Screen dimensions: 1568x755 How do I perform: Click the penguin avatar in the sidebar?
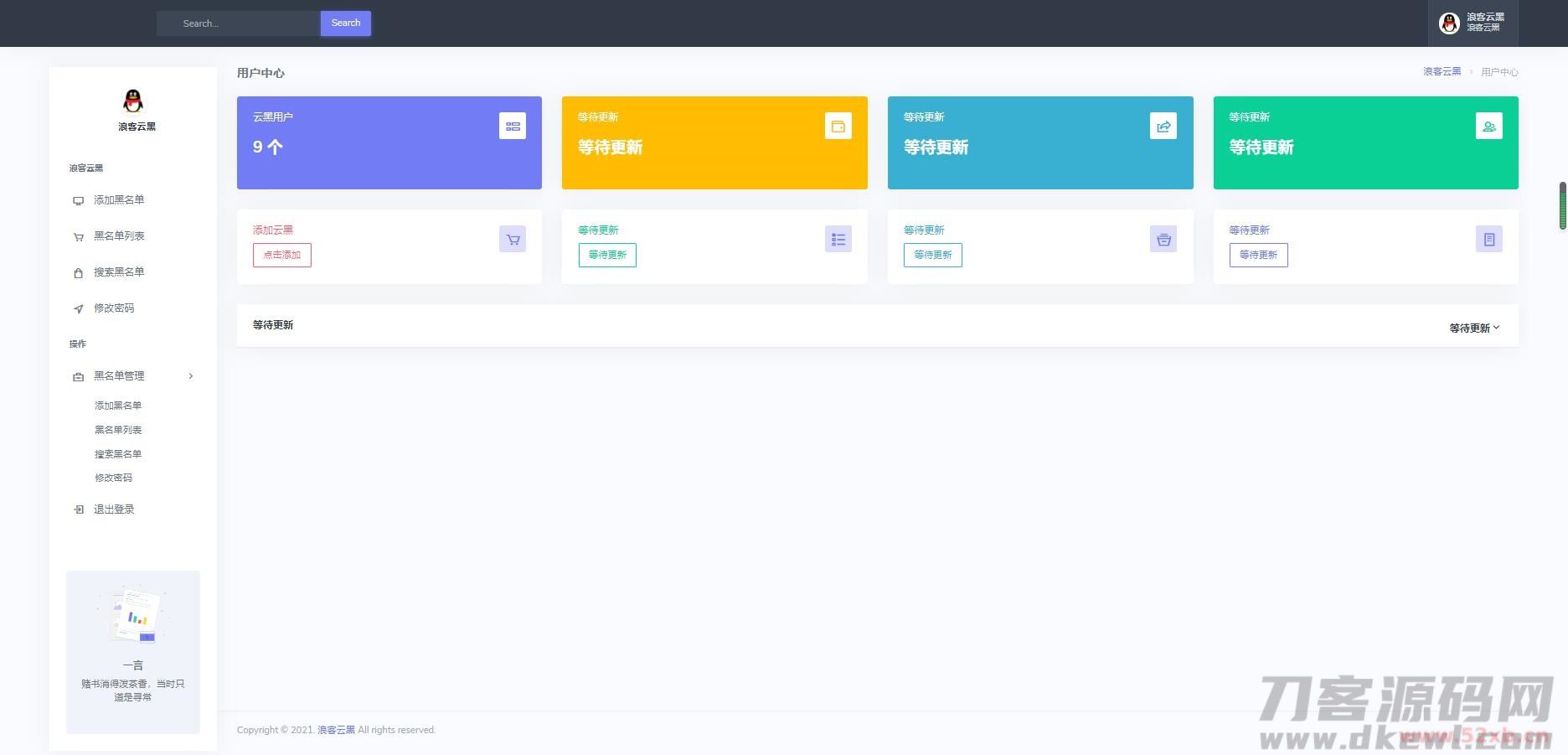point(133,101)
